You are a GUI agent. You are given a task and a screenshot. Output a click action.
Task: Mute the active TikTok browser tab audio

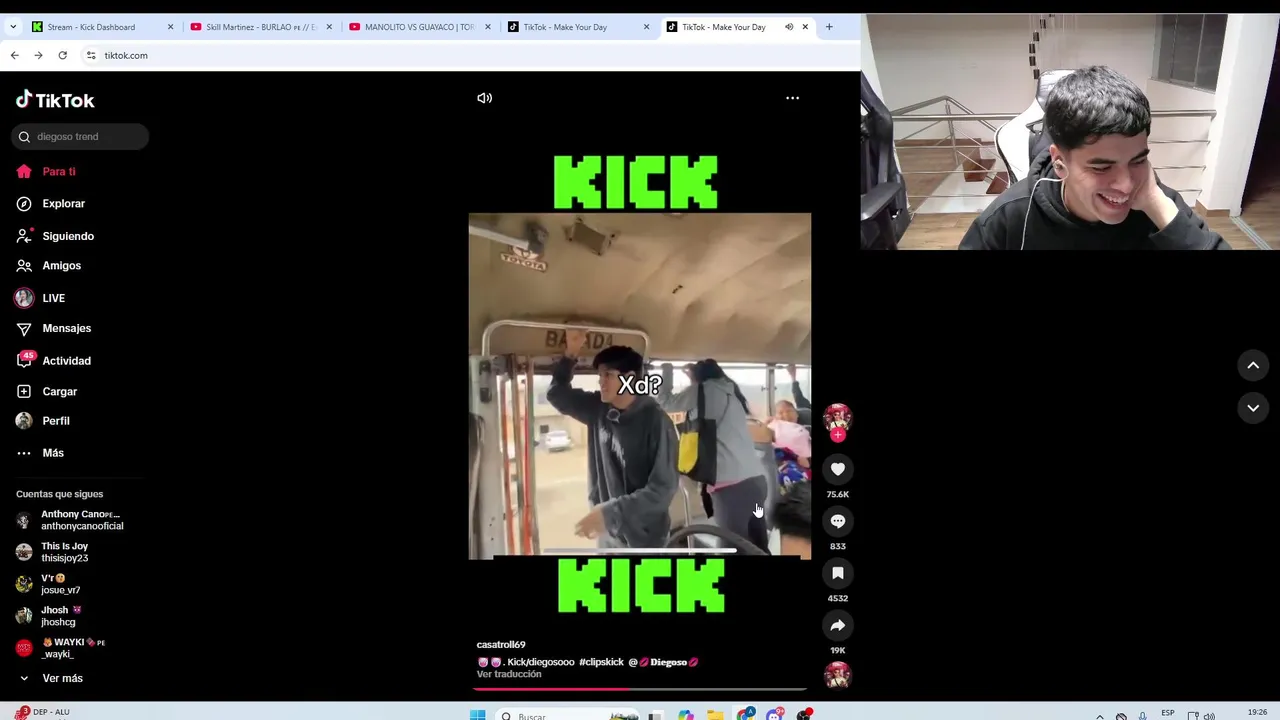click(x=789, y=27)
